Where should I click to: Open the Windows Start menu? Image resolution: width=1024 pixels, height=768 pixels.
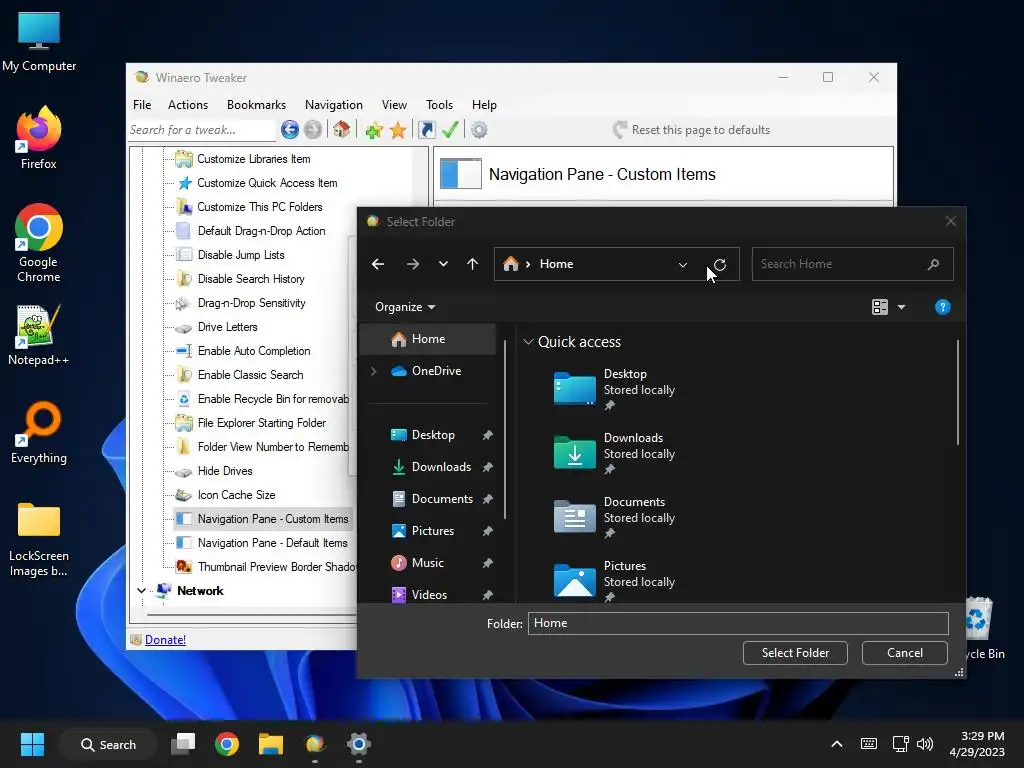(x=32, y=744)
